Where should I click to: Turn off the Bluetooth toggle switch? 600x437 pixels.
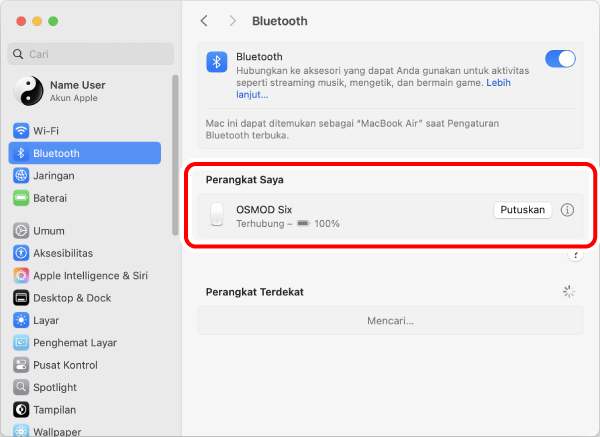[560, 59]
